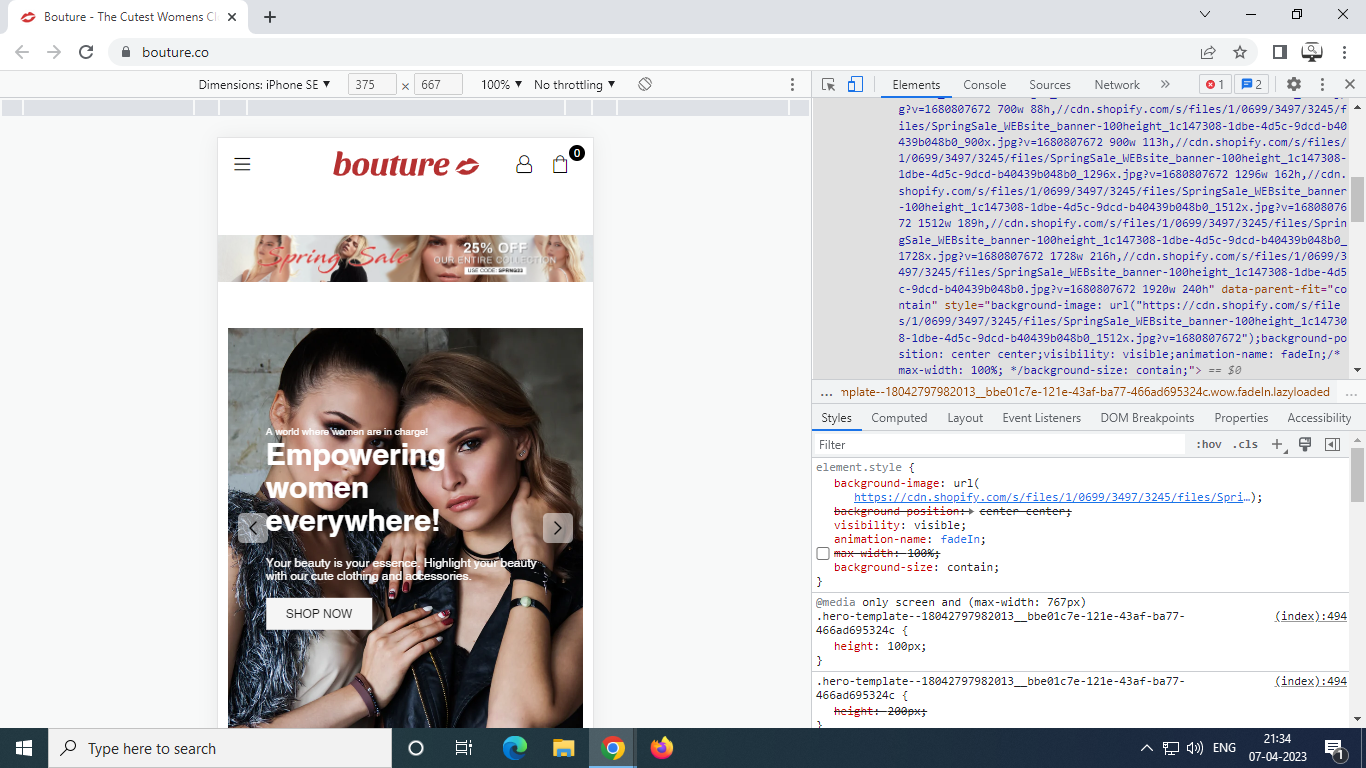The width and height of the screenshot is (1366, 768).
Task: Open the hamburger menu on the Bouture page
Action: [x=242, y=164]
